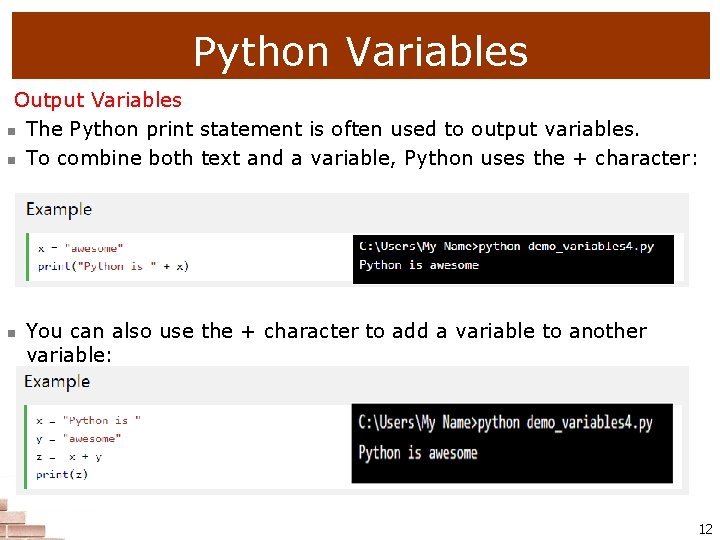This screenshot has height=540, width=720.
Task: Click the first "Example" heading
Action: [59, 209]
